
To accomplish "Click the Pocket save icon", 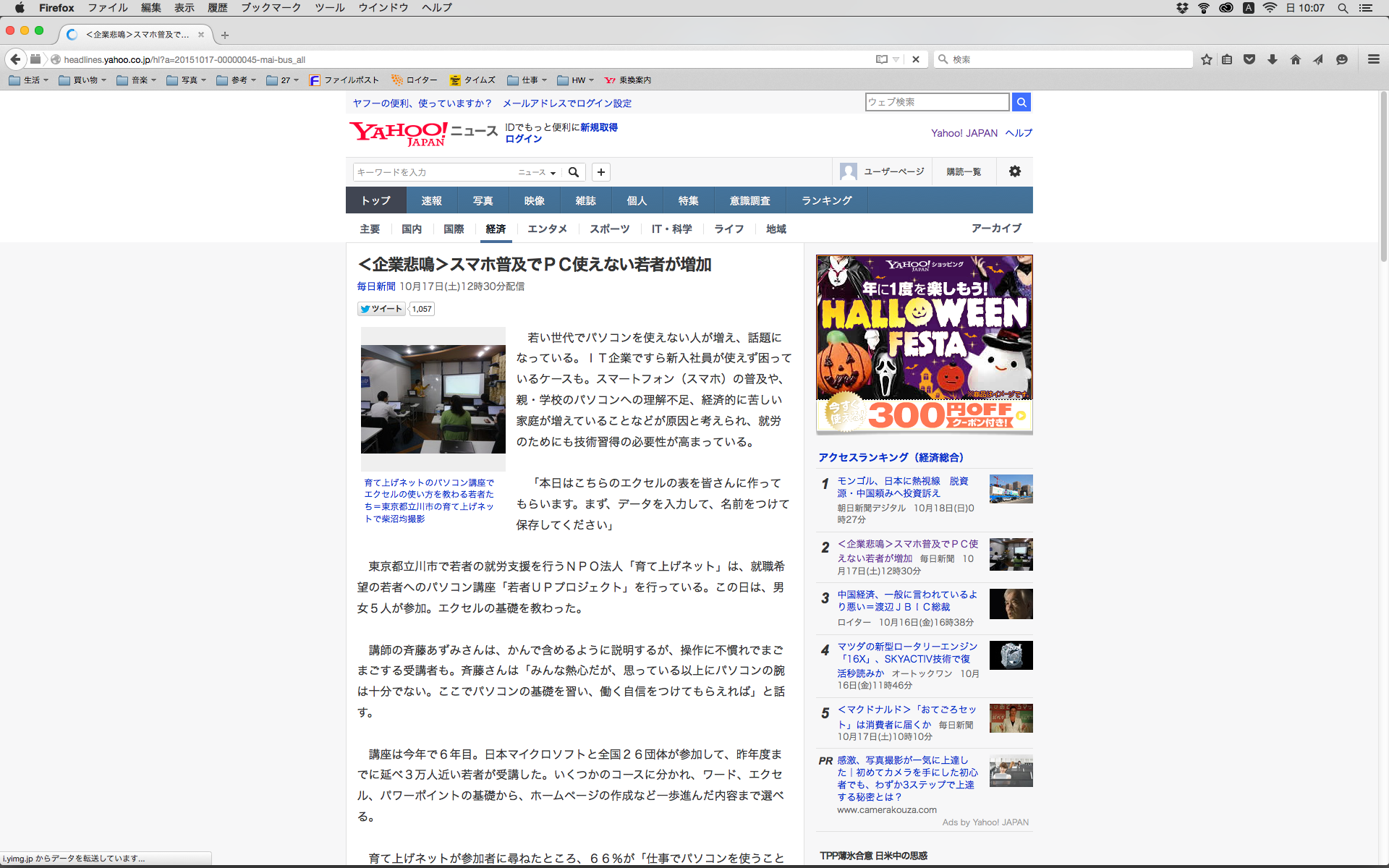I will coord(1249,59).
